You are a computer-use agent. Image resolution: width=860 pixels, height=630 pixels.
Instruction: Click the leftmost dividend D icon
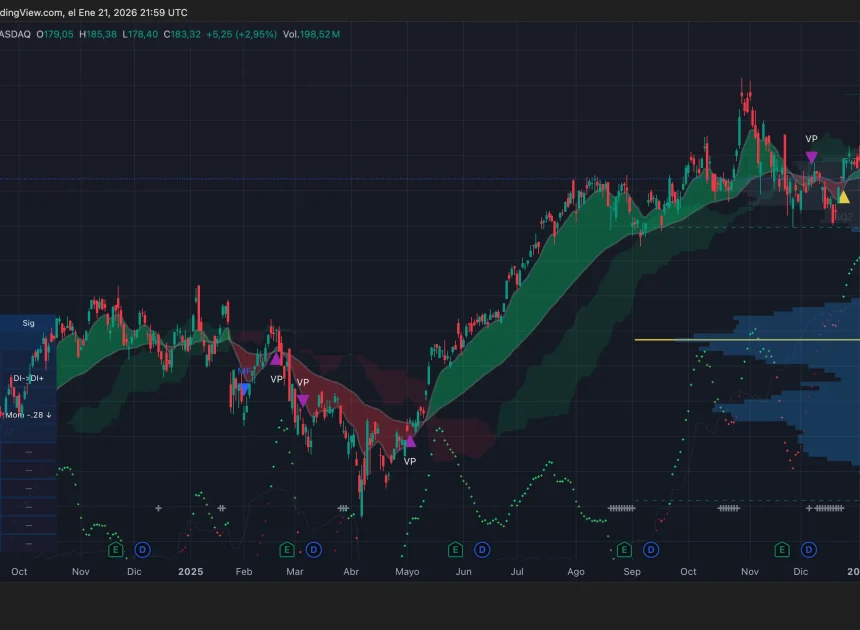(142, 549)
